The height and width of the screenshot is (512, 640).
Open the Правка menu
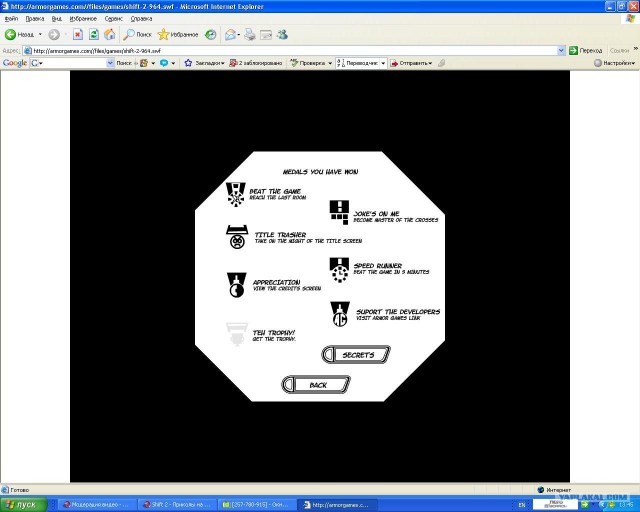tap(35, 19)
